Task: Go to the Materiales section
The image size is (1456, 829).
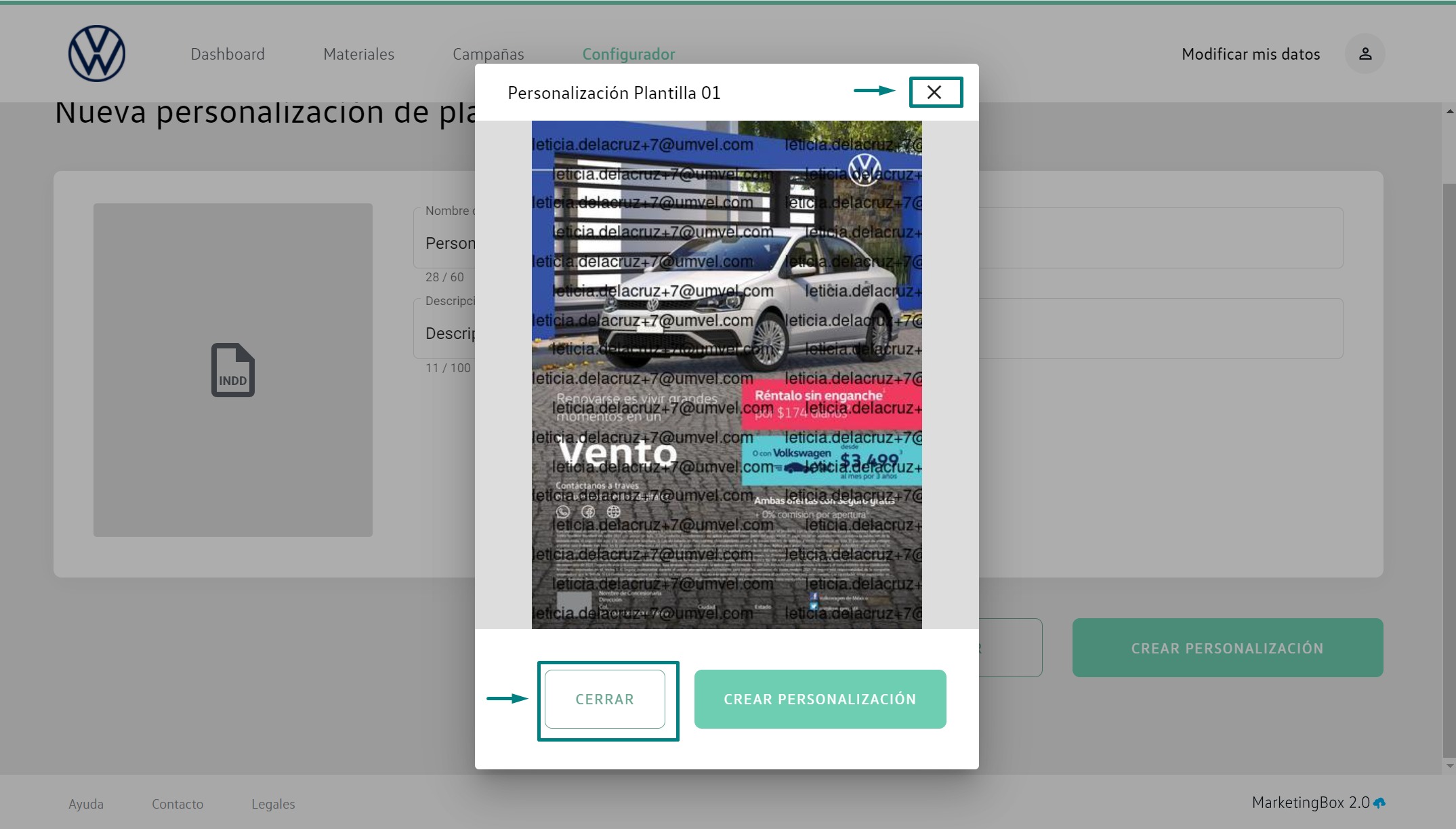Action: tap(358, 54)
